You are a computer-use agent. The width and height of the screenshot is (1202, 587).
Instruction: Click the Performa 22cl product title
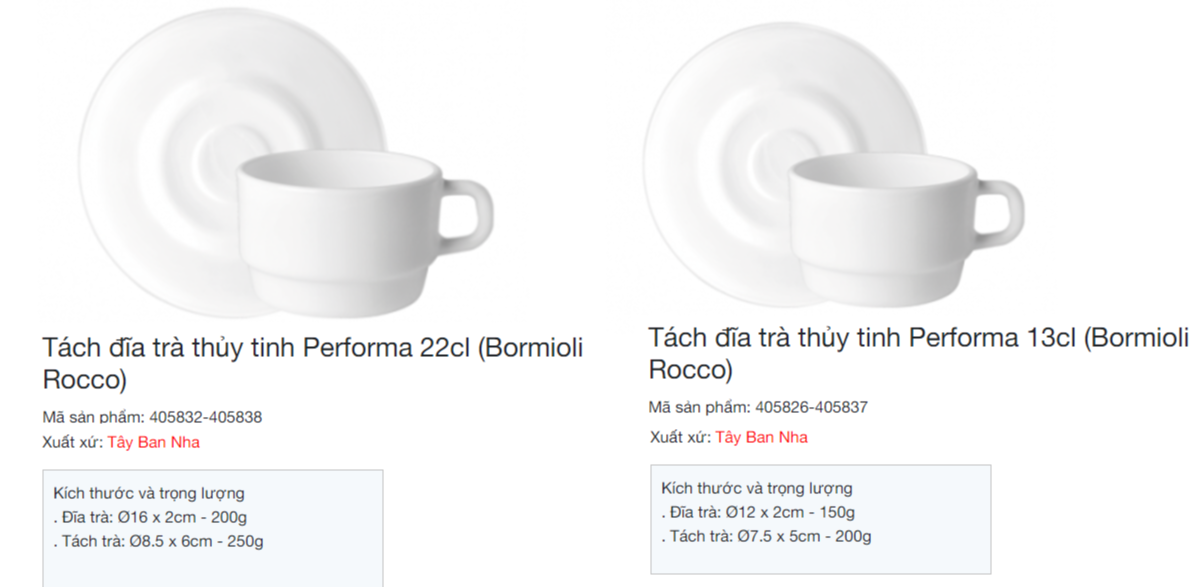pos(313,364)
